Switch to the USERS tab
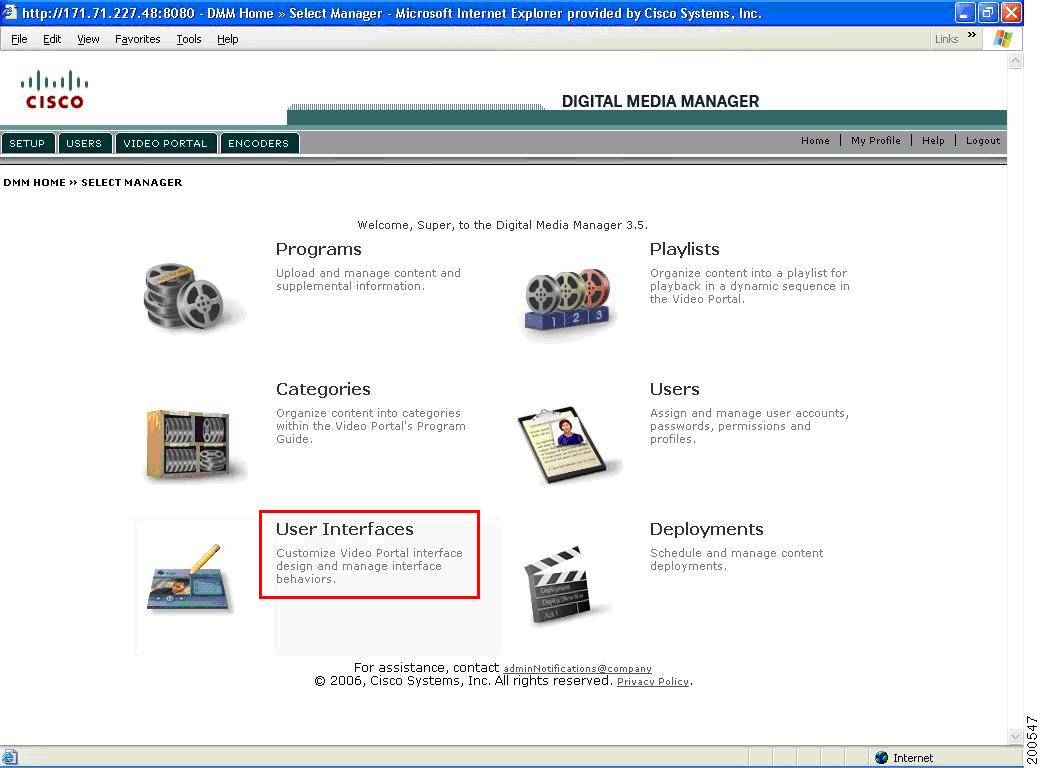The height and width of the screenshot is (768, 1042). [84, 144]
